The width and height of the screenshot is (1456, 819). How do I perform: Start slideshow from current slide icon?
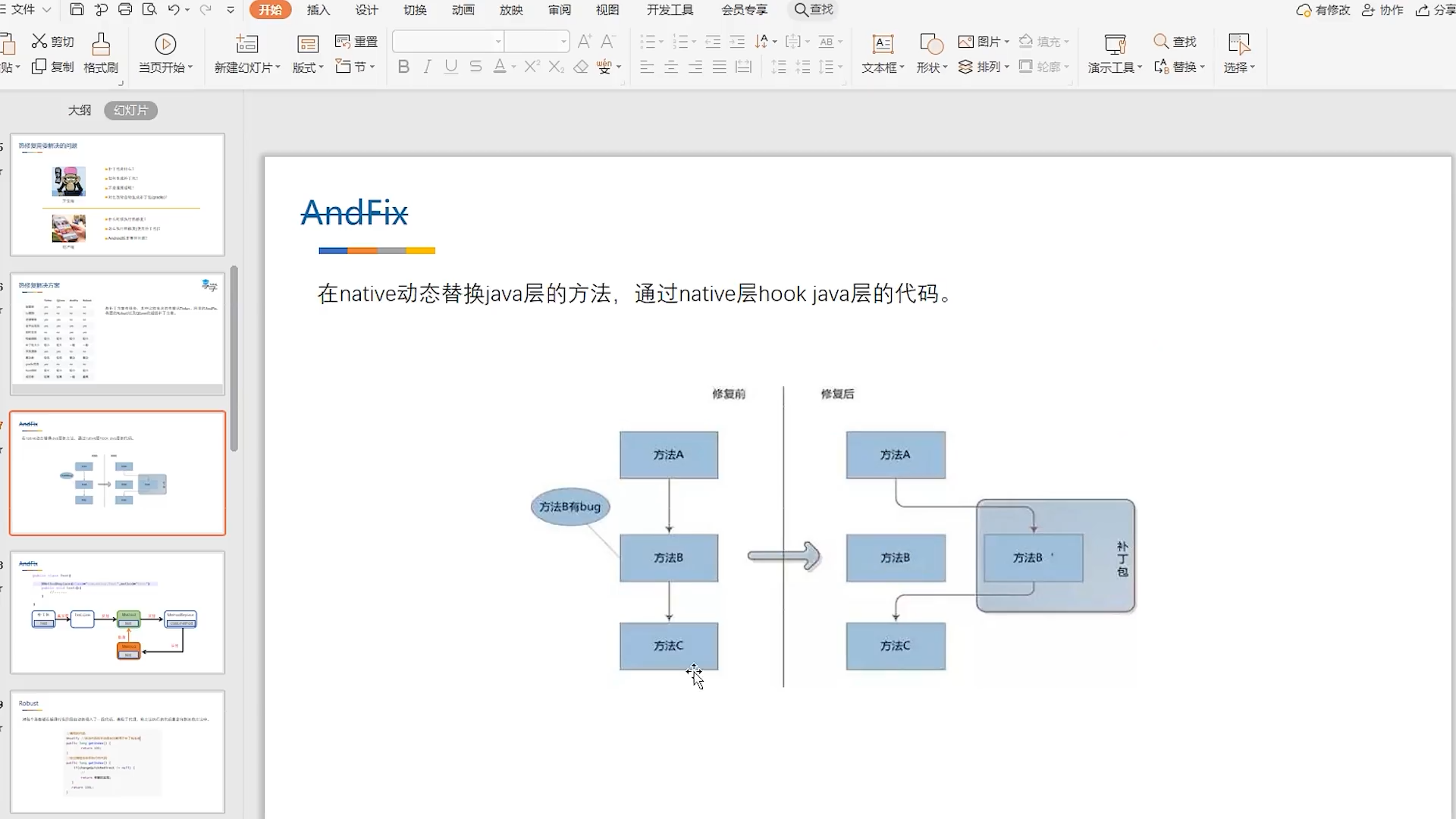pos(165,44)
